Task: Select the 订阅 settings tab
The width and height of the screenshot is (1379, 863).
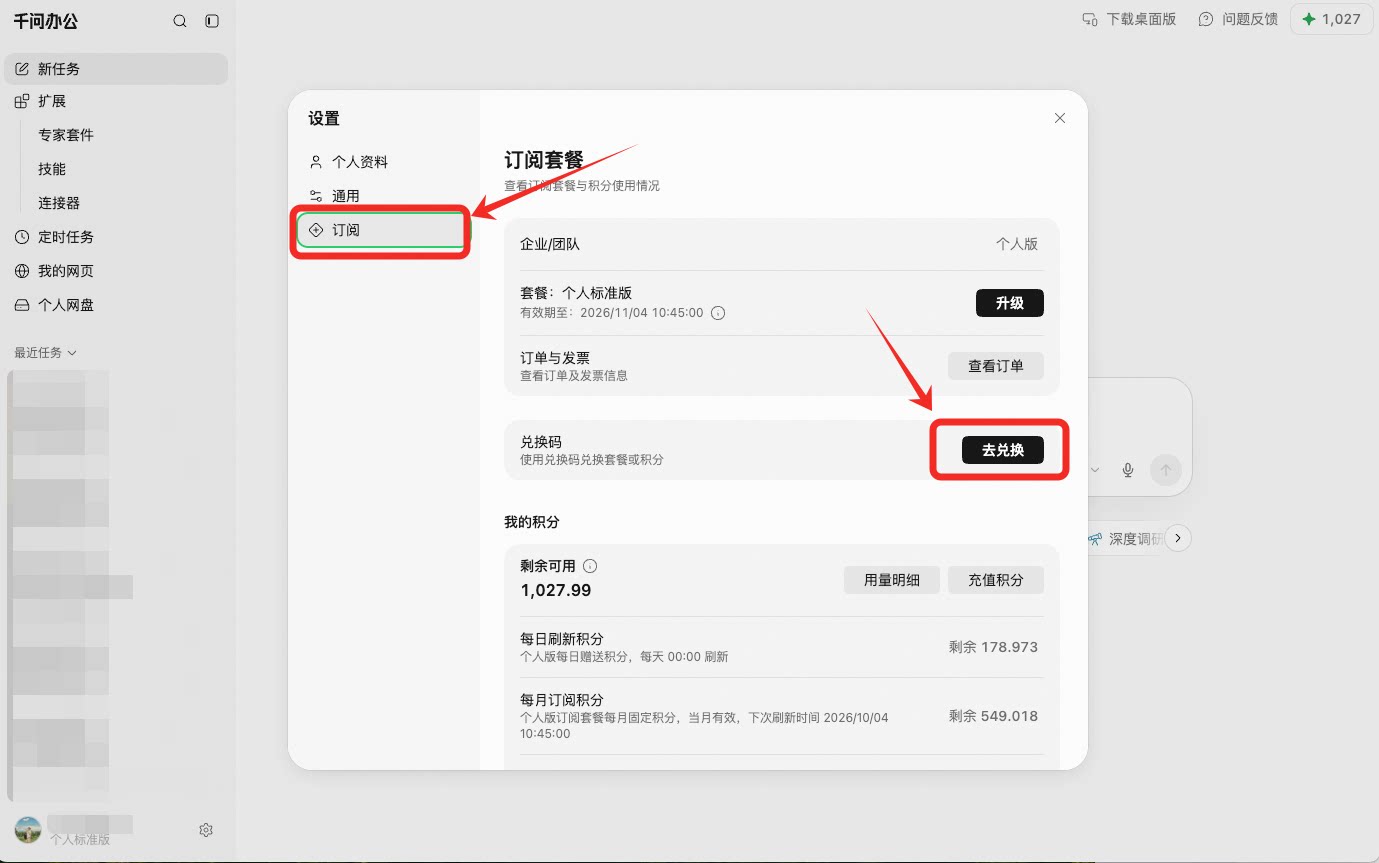Action: pos(382,230)
